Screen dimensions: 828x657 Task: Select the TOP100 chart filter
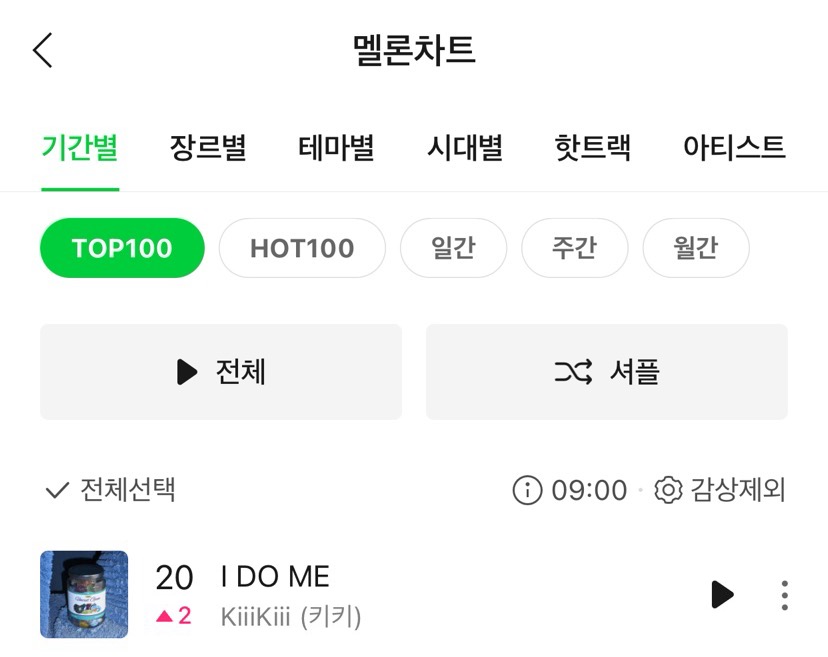click(122, 248)
